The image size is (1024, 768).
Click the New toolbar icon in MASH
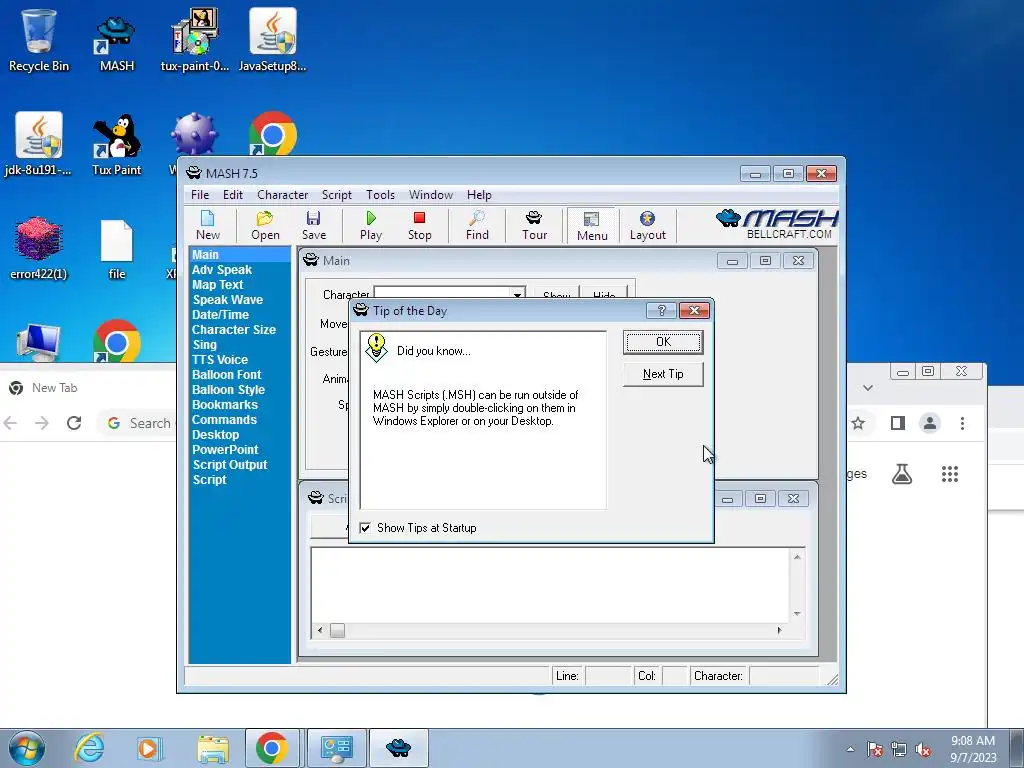208,225
